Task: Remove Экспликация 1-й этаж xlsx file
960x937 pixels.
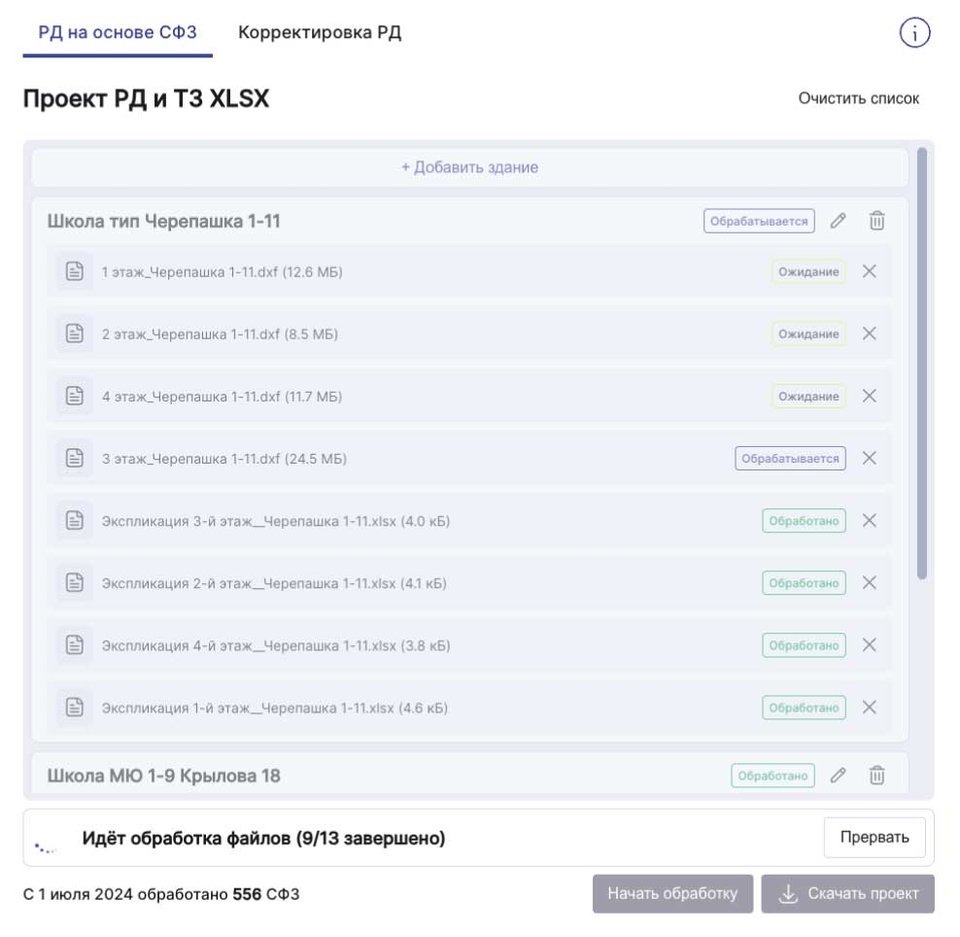Action: [x=869, y=708]
